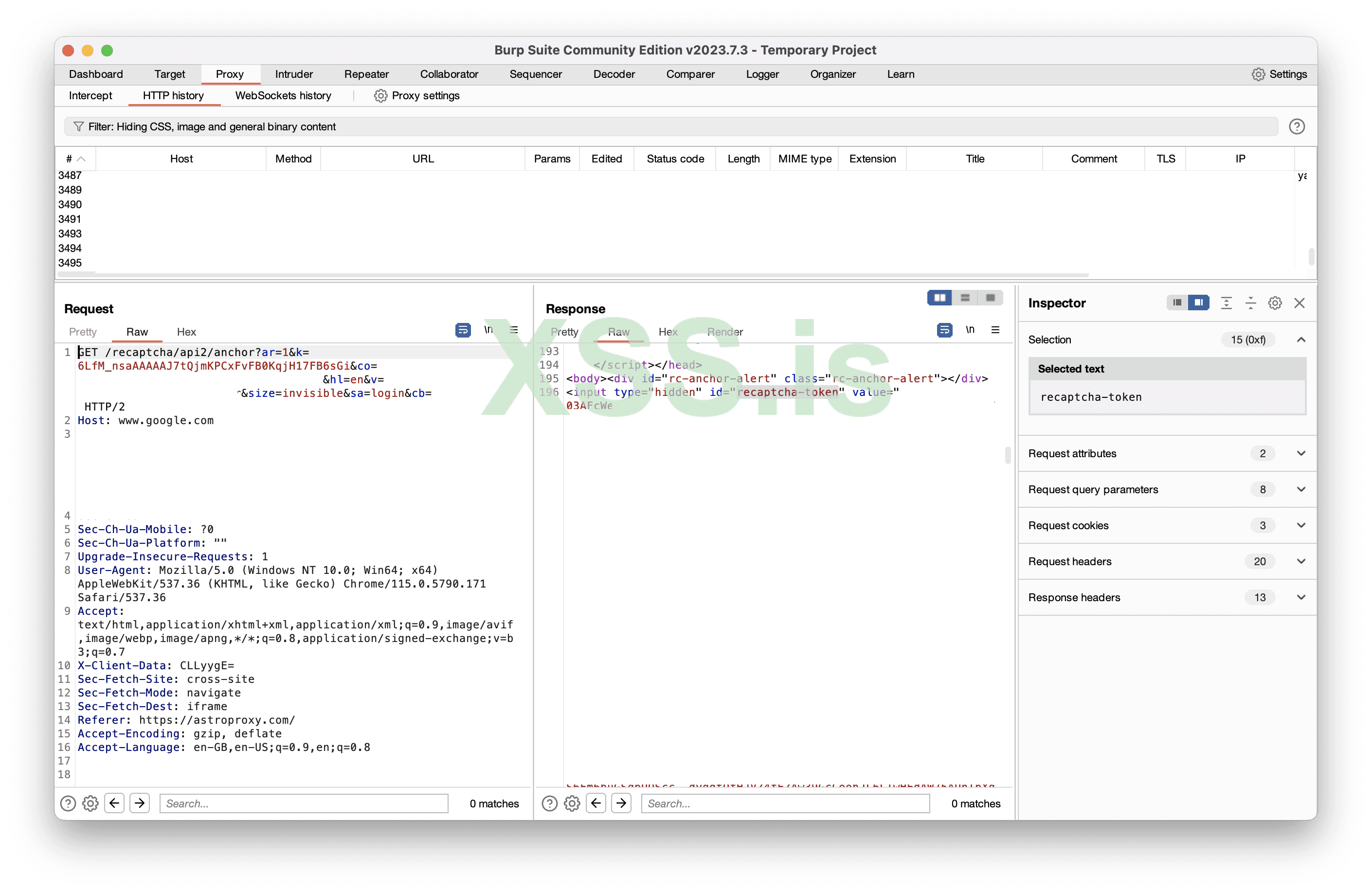Expand Request query parameters section
Image resolution: width=1372 pixels, height=892 pixels.
[1301, 489]
